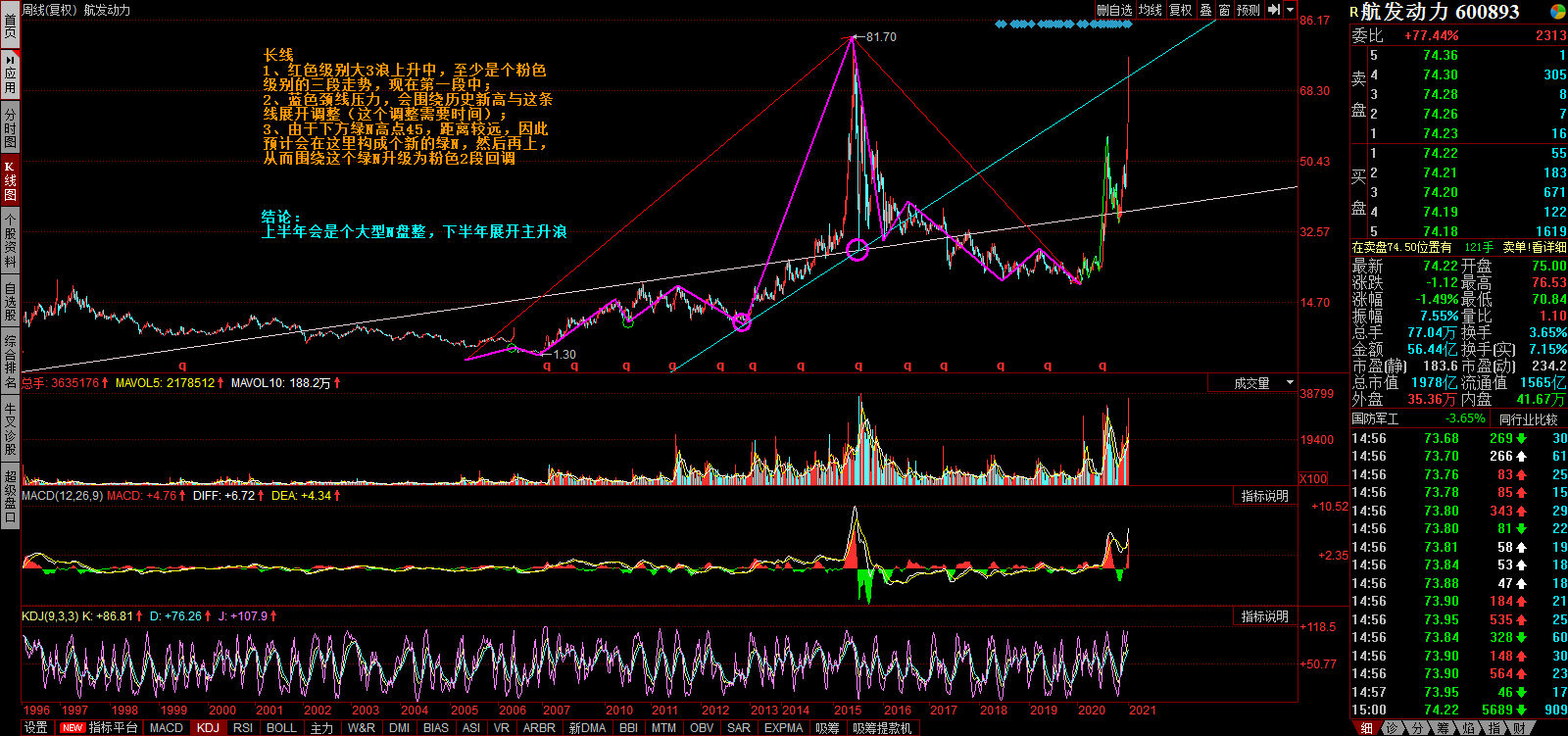The height and width of the screenshot is (736, 1568).
Task: Click the 看详细 link in order book
Action: (1549, 248)
